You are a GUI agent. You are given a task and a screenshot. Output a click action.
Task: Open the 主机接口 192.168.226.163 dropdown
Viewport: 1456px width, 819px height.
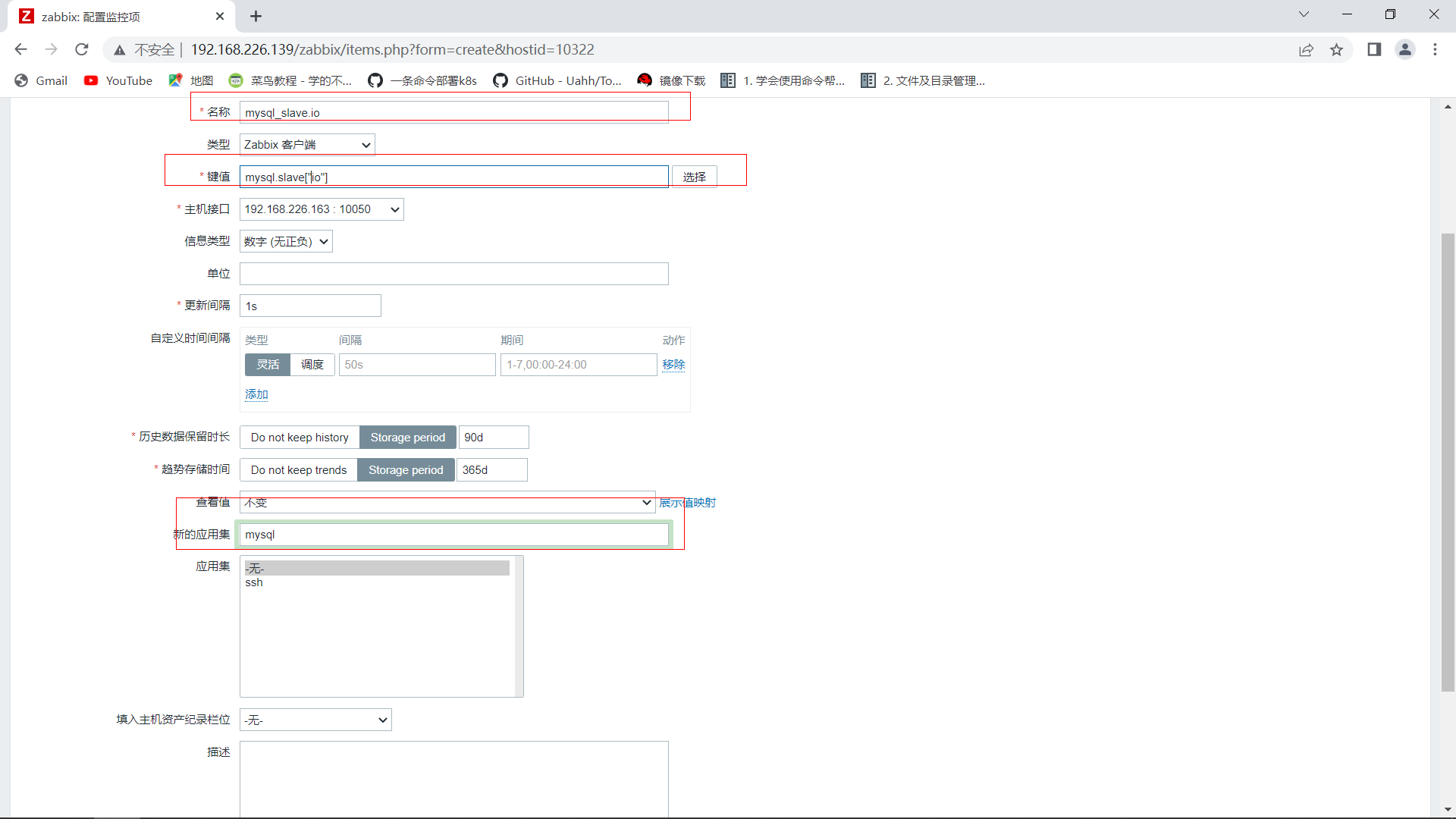(322, 209)
